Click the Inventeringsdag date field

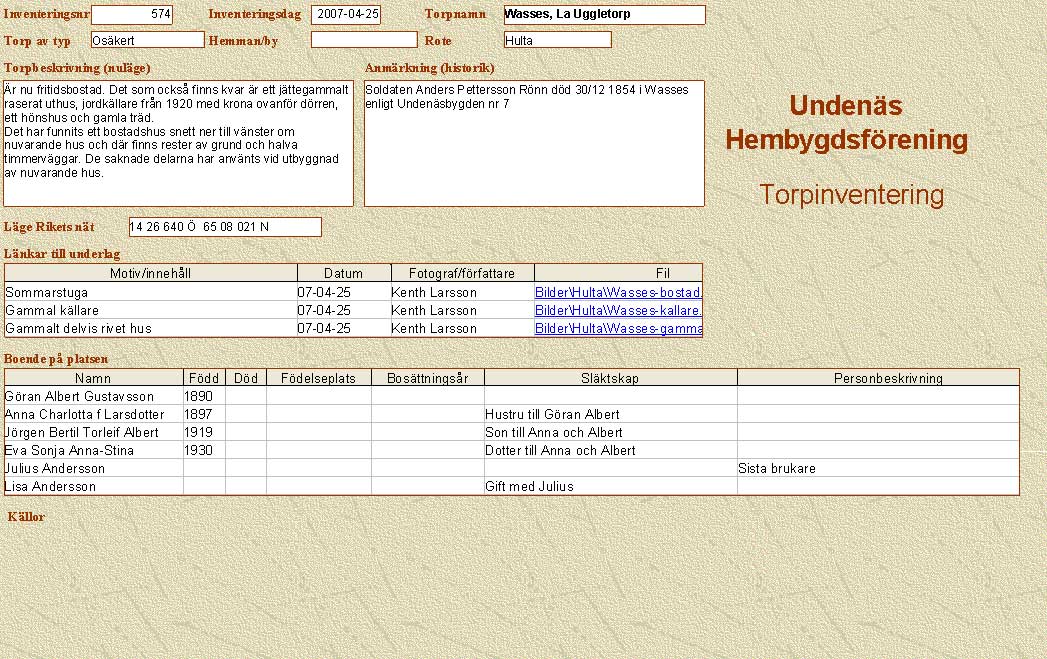tap(346, 15)
